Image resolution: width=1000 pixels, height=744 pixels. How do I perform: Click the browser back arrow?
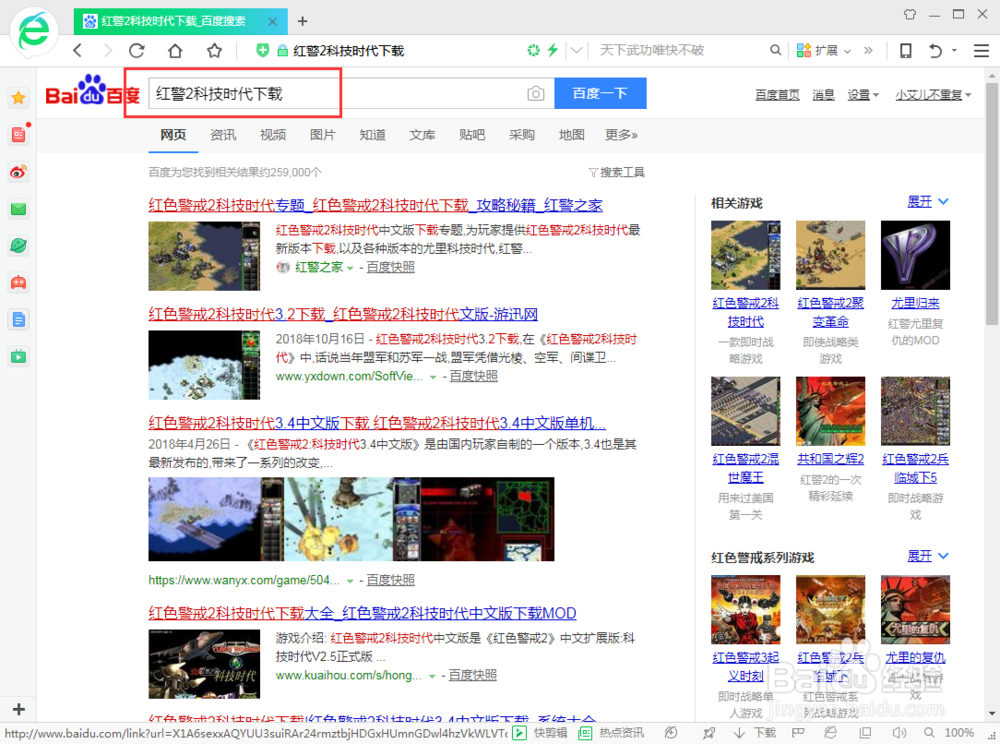(x=77, y=50)
